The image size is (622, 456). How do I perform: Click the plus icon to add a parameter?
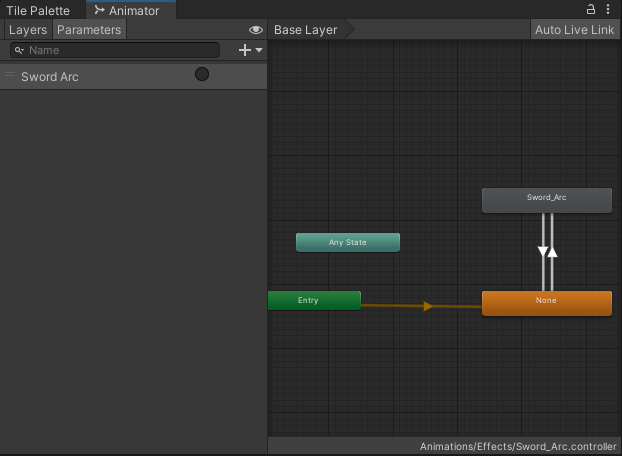[x=245, y=50]
